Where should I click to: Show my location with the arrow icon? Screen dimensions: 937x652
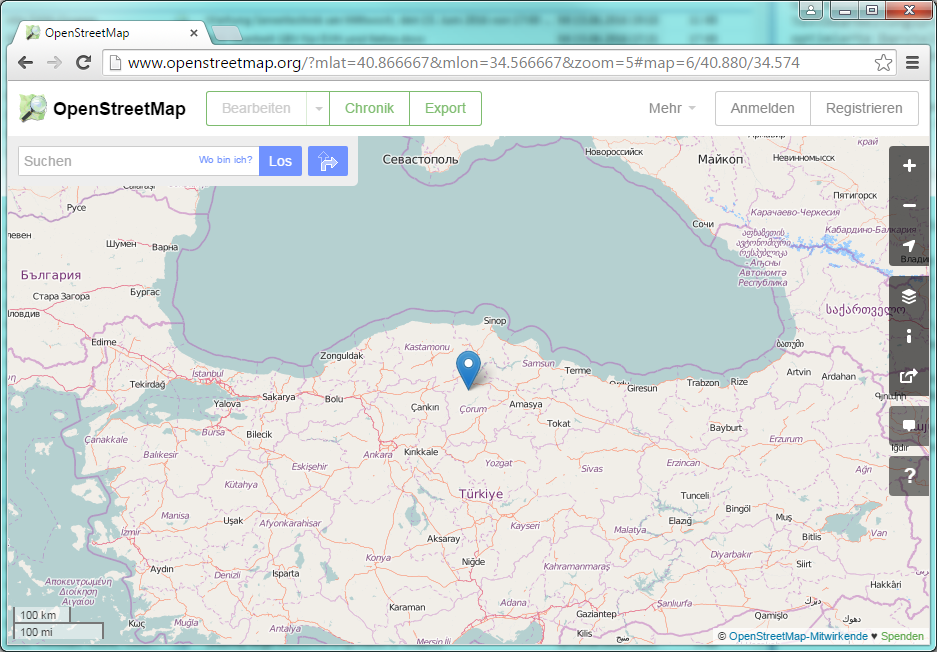908,246
